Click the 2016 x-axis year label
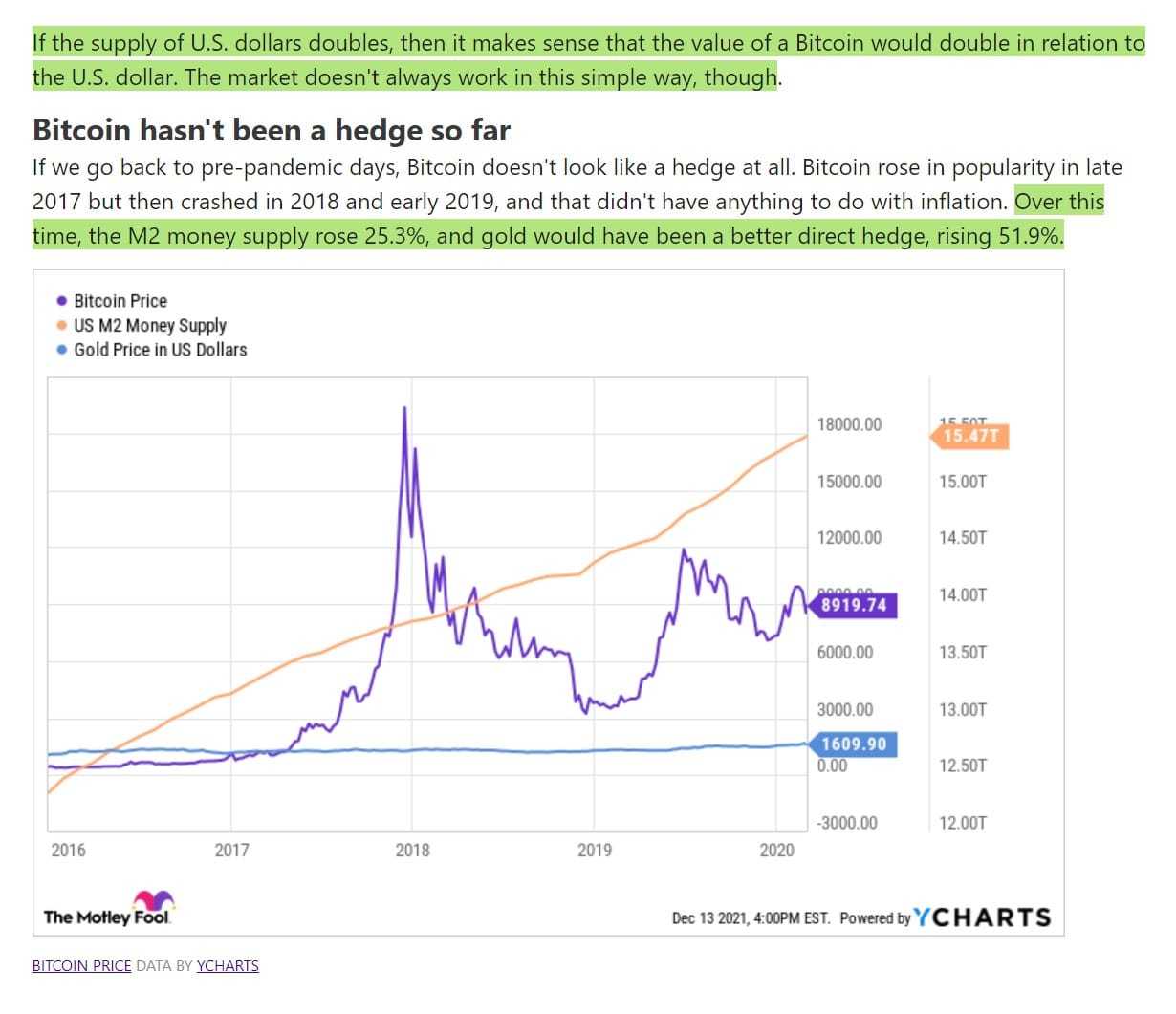 pos(68,850)
